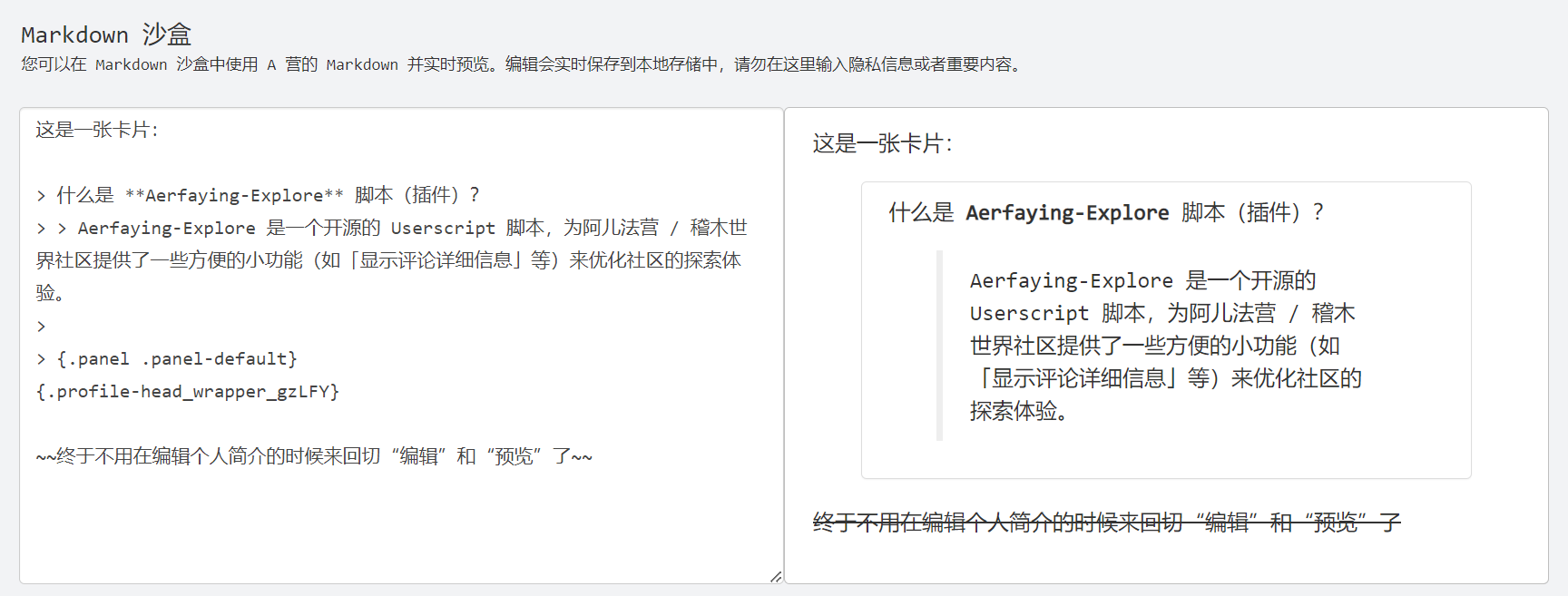Place cursor on the lone ">" editor line

click(x=41, y=326)
